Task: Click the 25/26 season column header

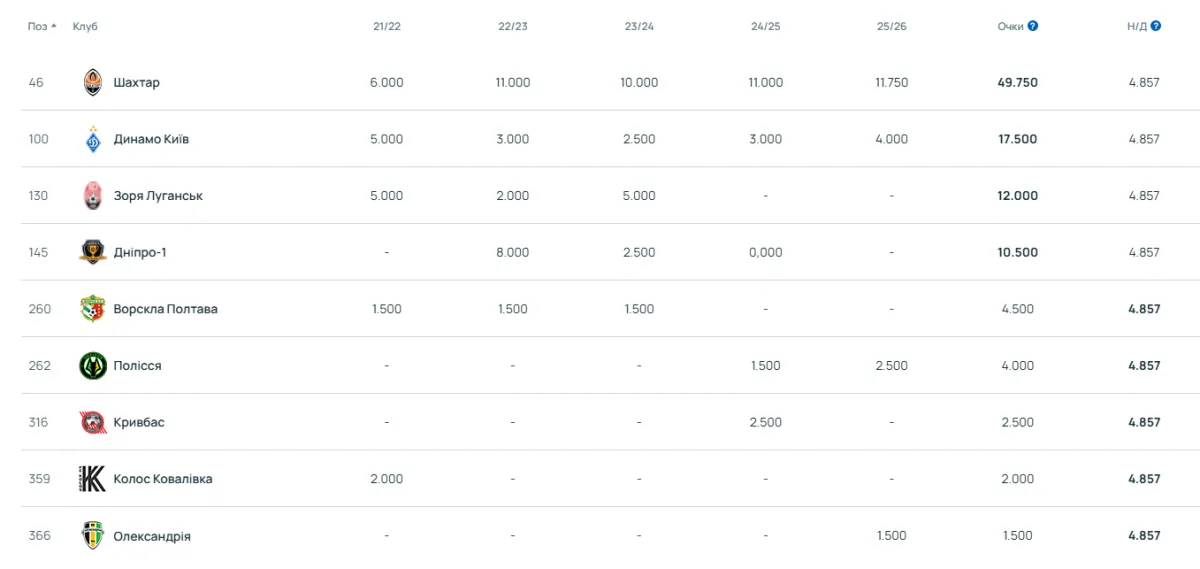Action: pos(891,26)
